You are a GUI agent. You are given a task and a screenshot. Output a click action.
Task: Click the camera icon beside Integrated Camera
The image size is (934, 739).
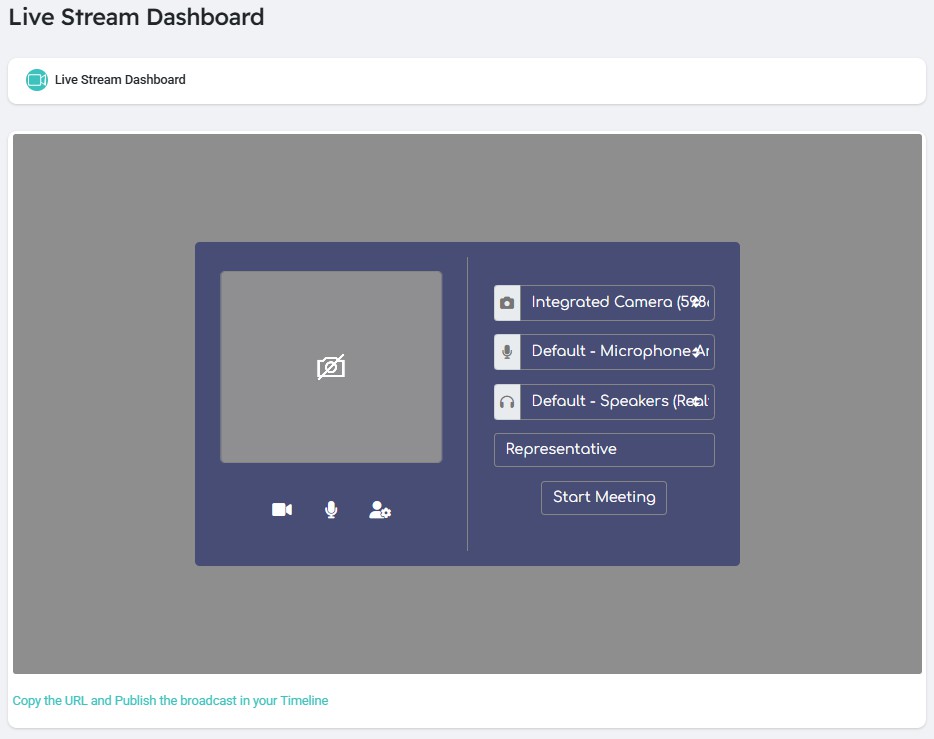(x=507, y=303)
